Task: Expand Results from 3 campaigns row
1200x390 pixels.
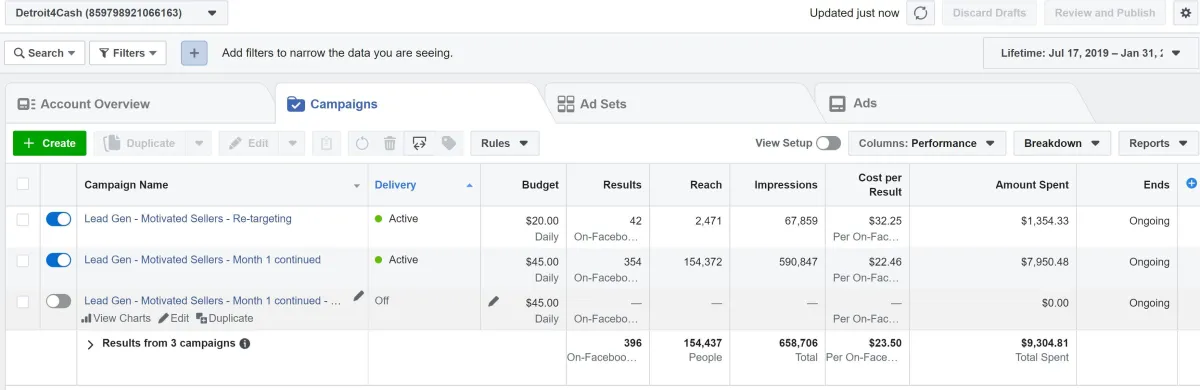Action: [90, 344]
